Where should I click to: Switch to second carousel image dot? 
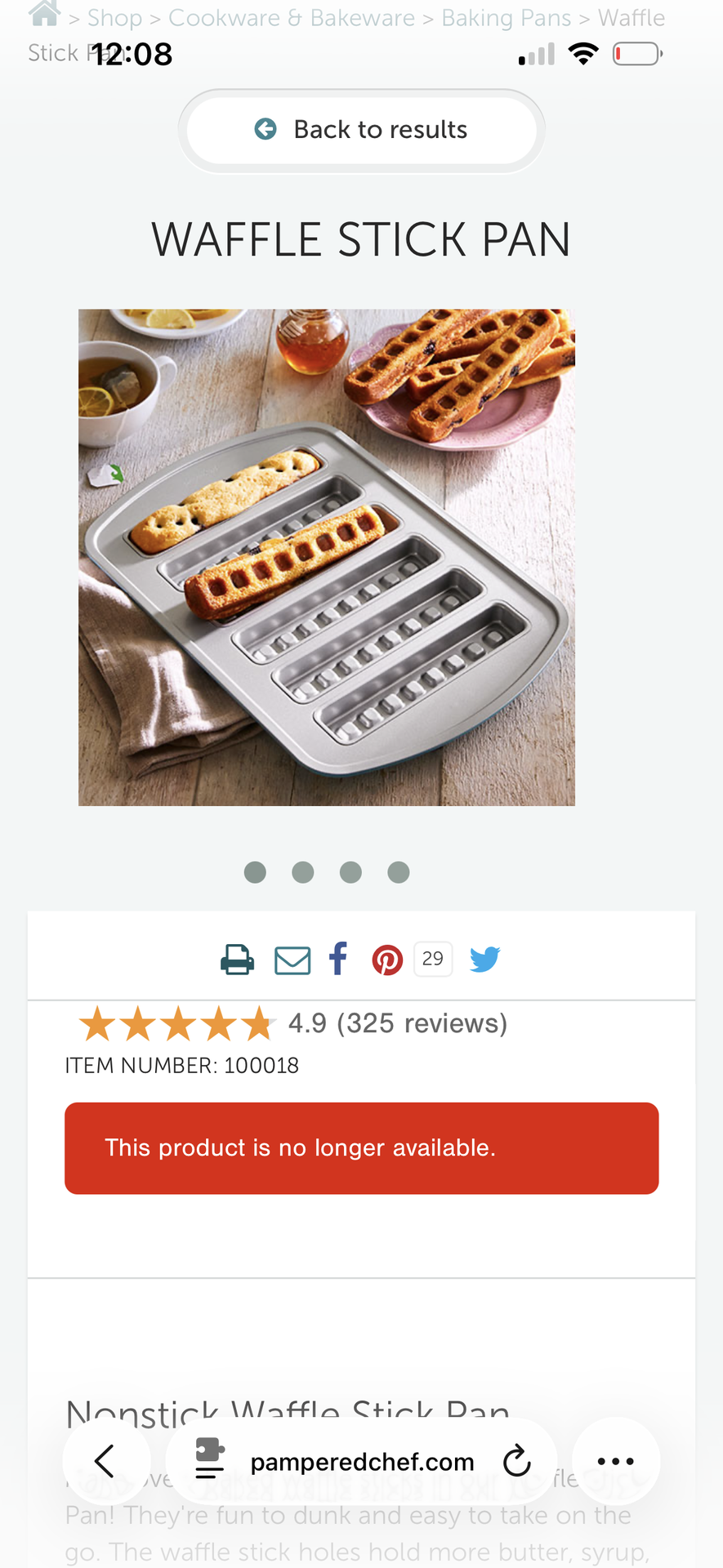pos(303,872)
